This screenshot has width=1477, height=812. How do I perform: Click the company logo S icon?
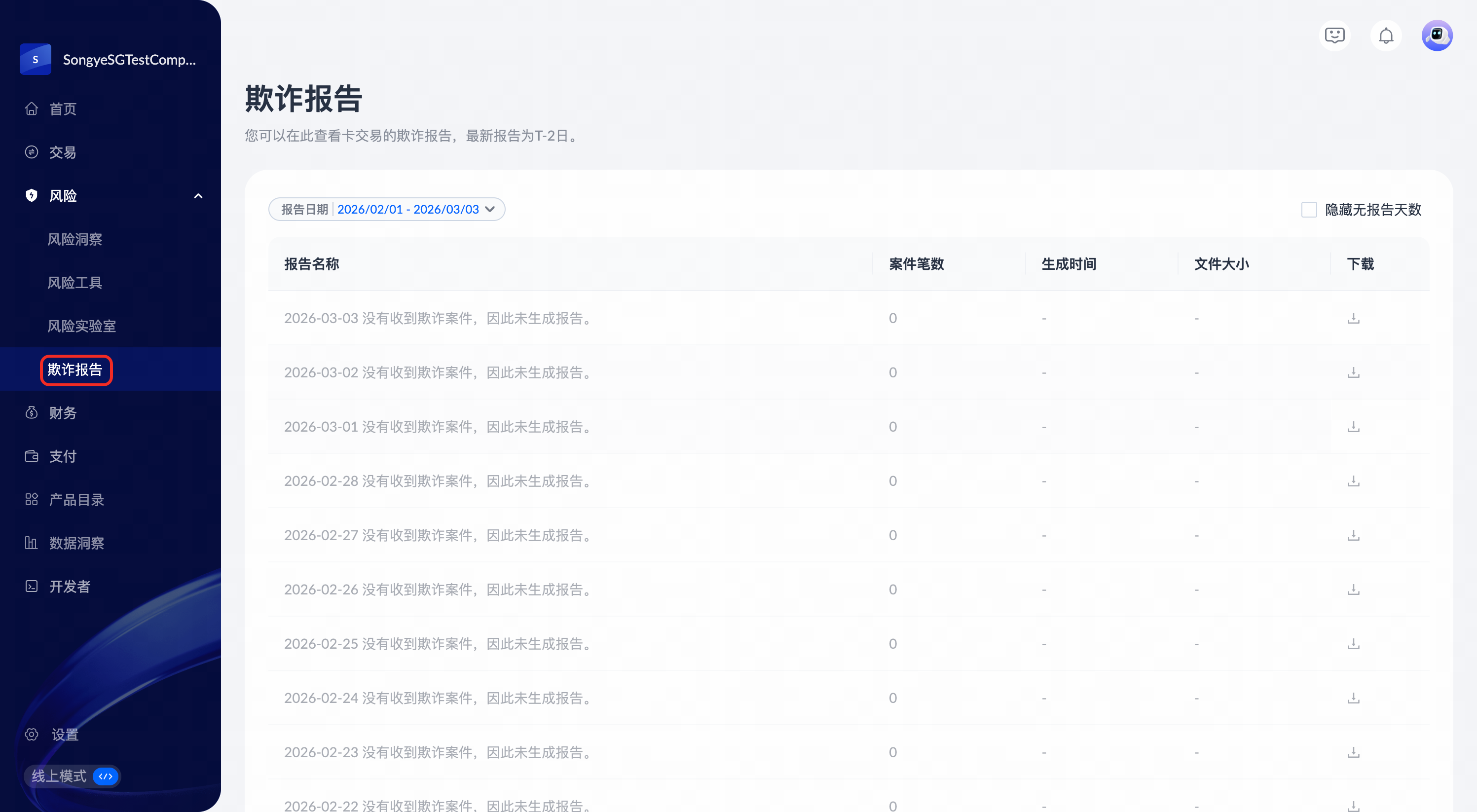(35, 60)
